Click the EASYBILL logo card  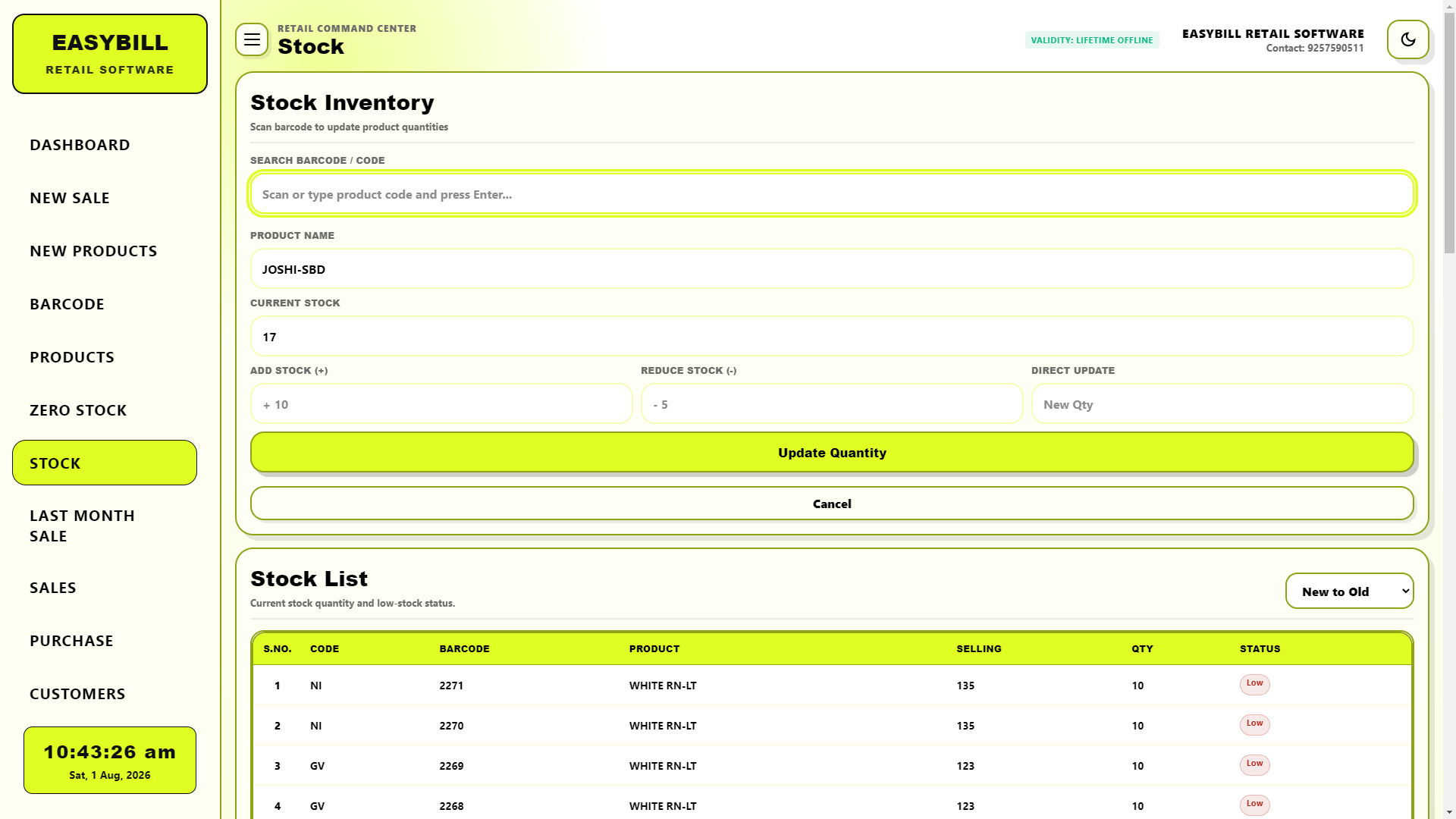pos(110,54)
